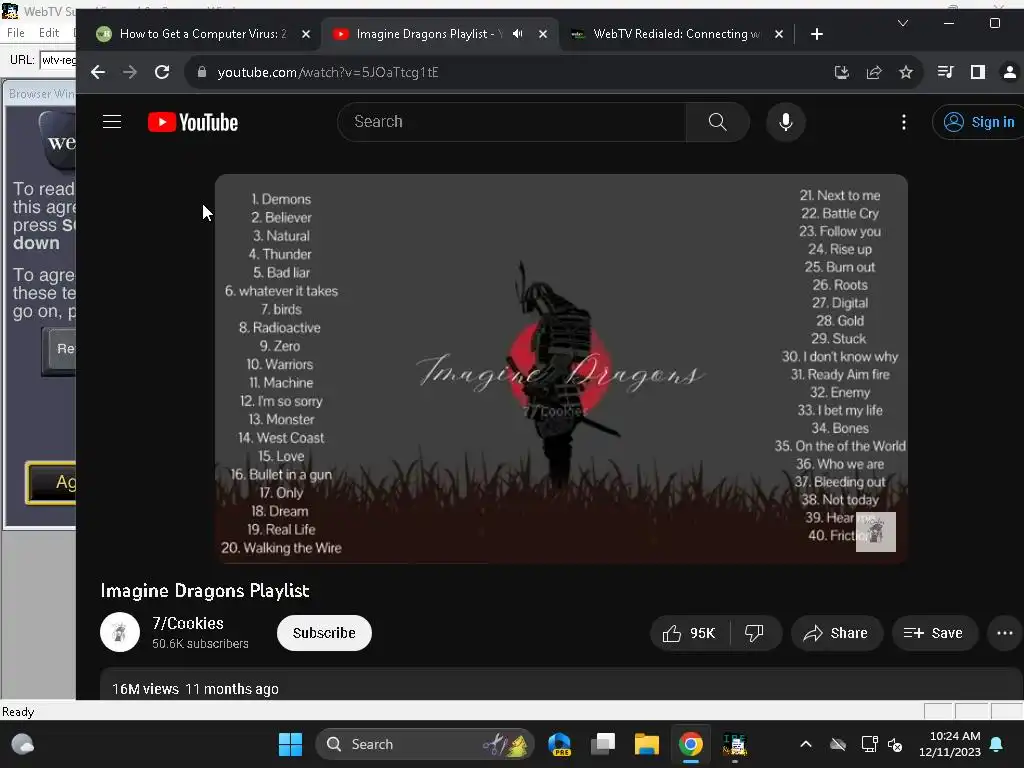
Task: Select the youtube.com address bar URL
Action: coord(328,72)
